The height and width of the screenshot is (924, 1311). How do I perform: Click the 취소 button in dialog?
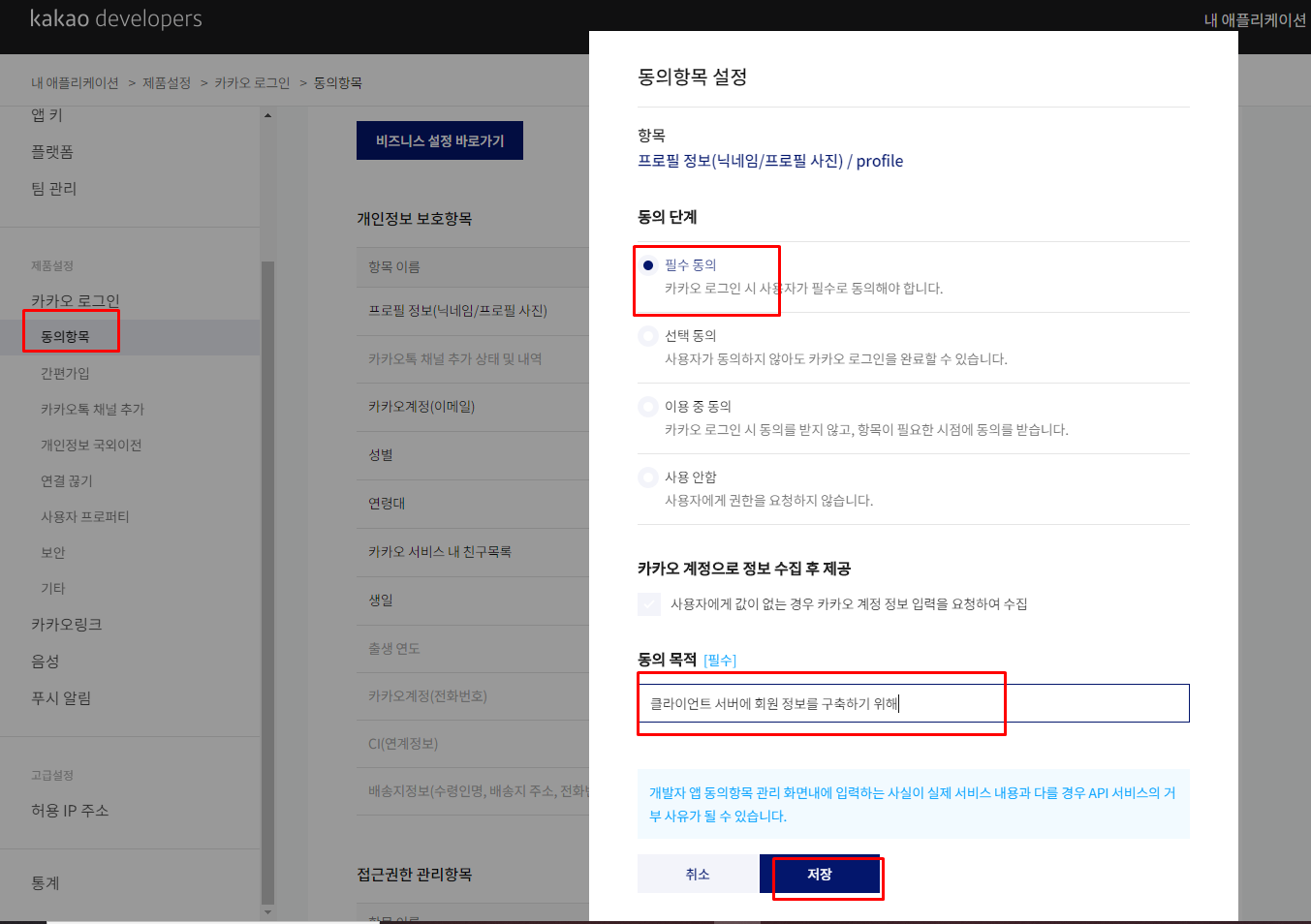(x=698, y=874)
